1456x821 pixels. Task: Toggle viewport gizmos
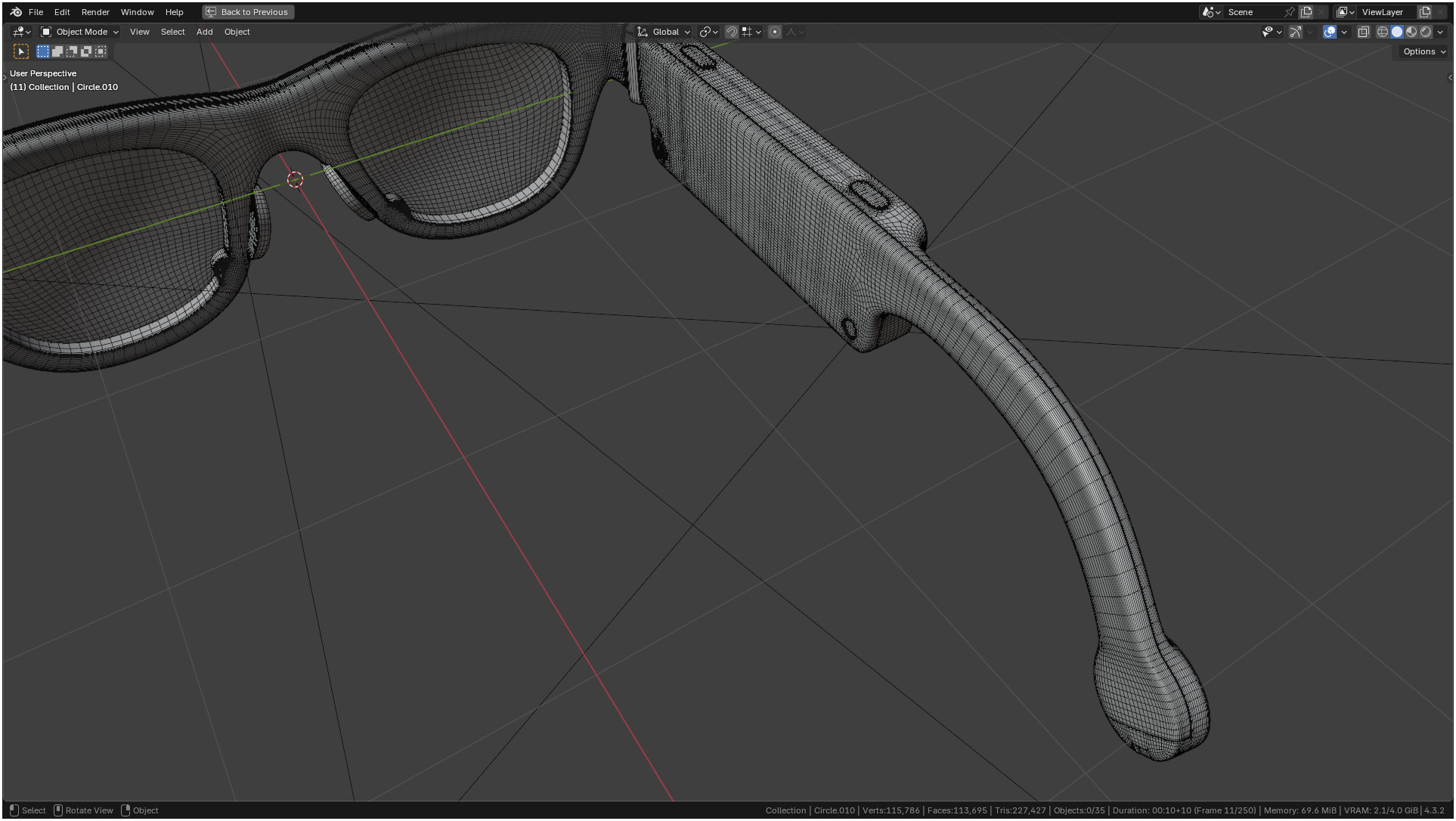click(1296, 32)
